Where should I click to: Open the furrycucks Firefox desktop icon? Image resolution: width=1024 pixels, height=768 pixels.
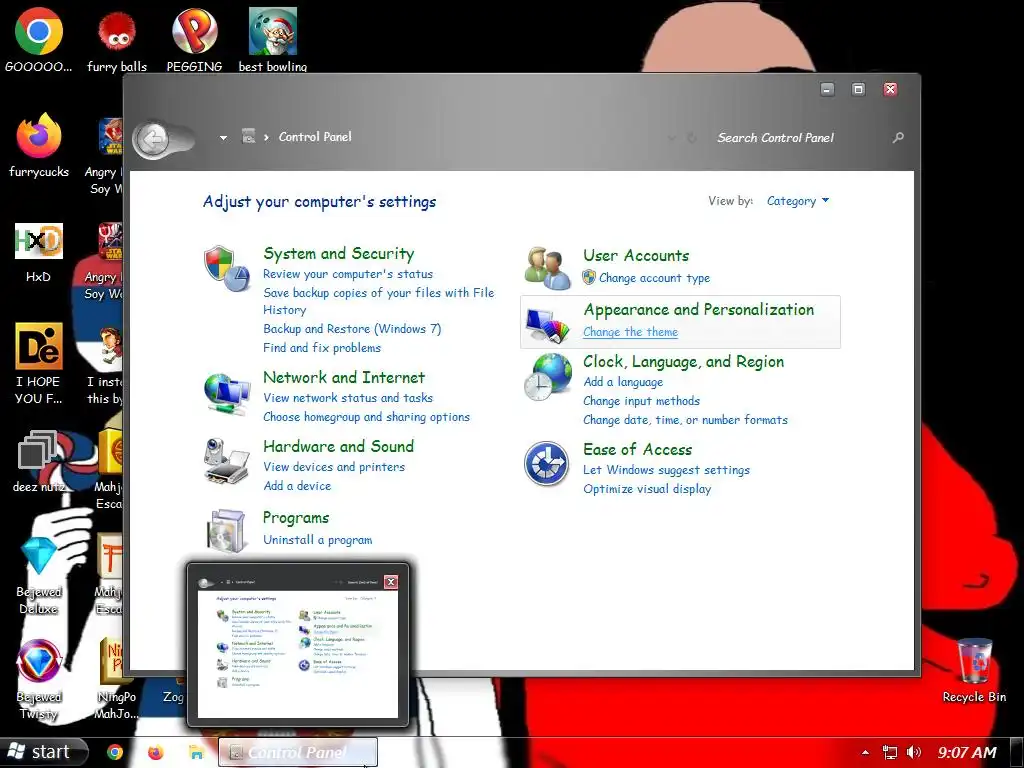pyautogui.click(x=39, y=146)
